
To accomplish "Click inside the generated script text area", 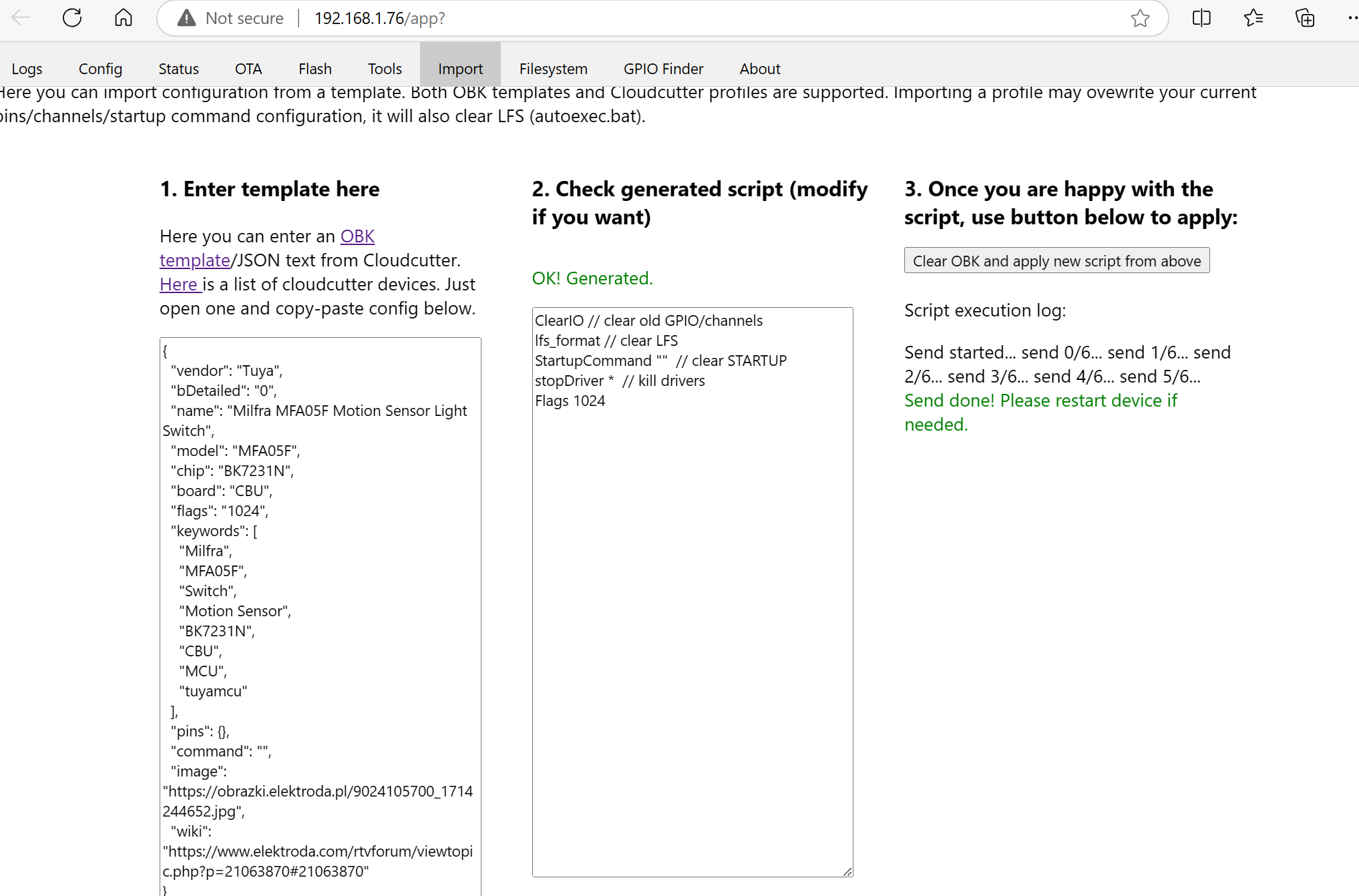I will (693, 592).
